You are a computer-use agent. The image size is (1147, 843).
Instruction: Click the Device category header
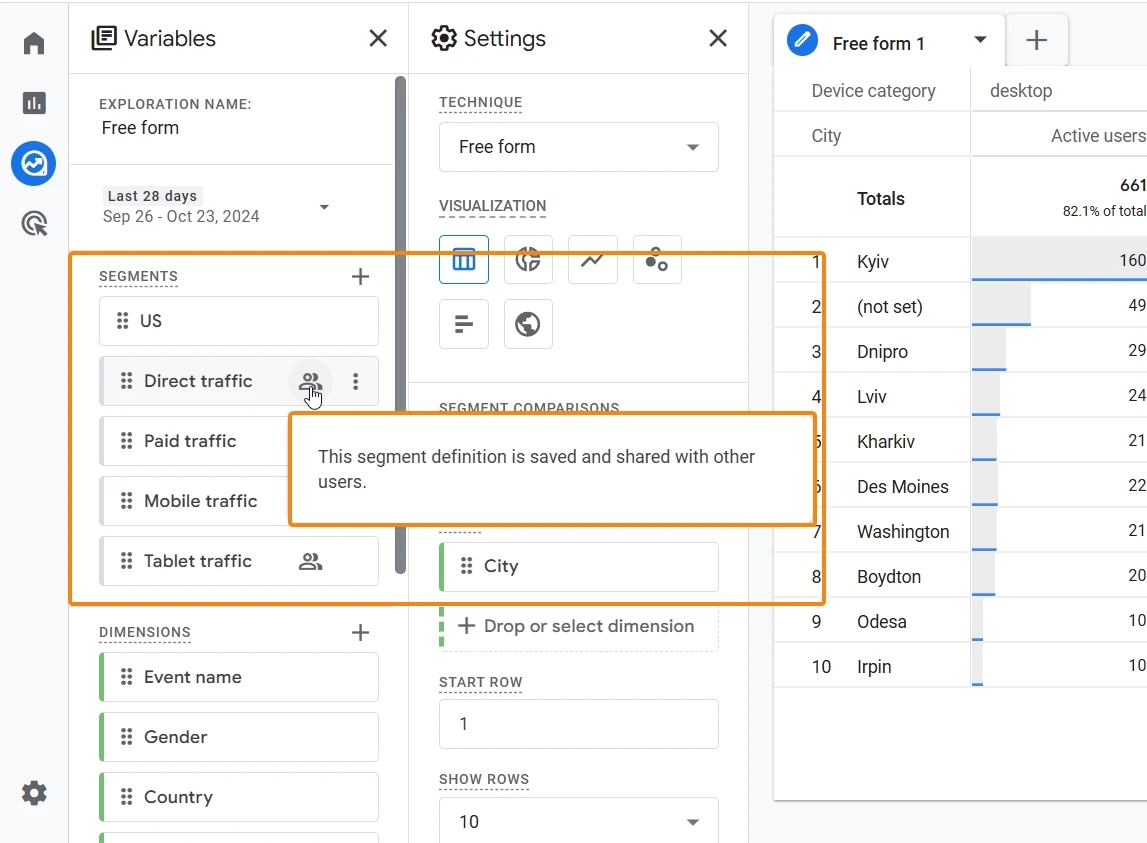(x=873, y=91)
